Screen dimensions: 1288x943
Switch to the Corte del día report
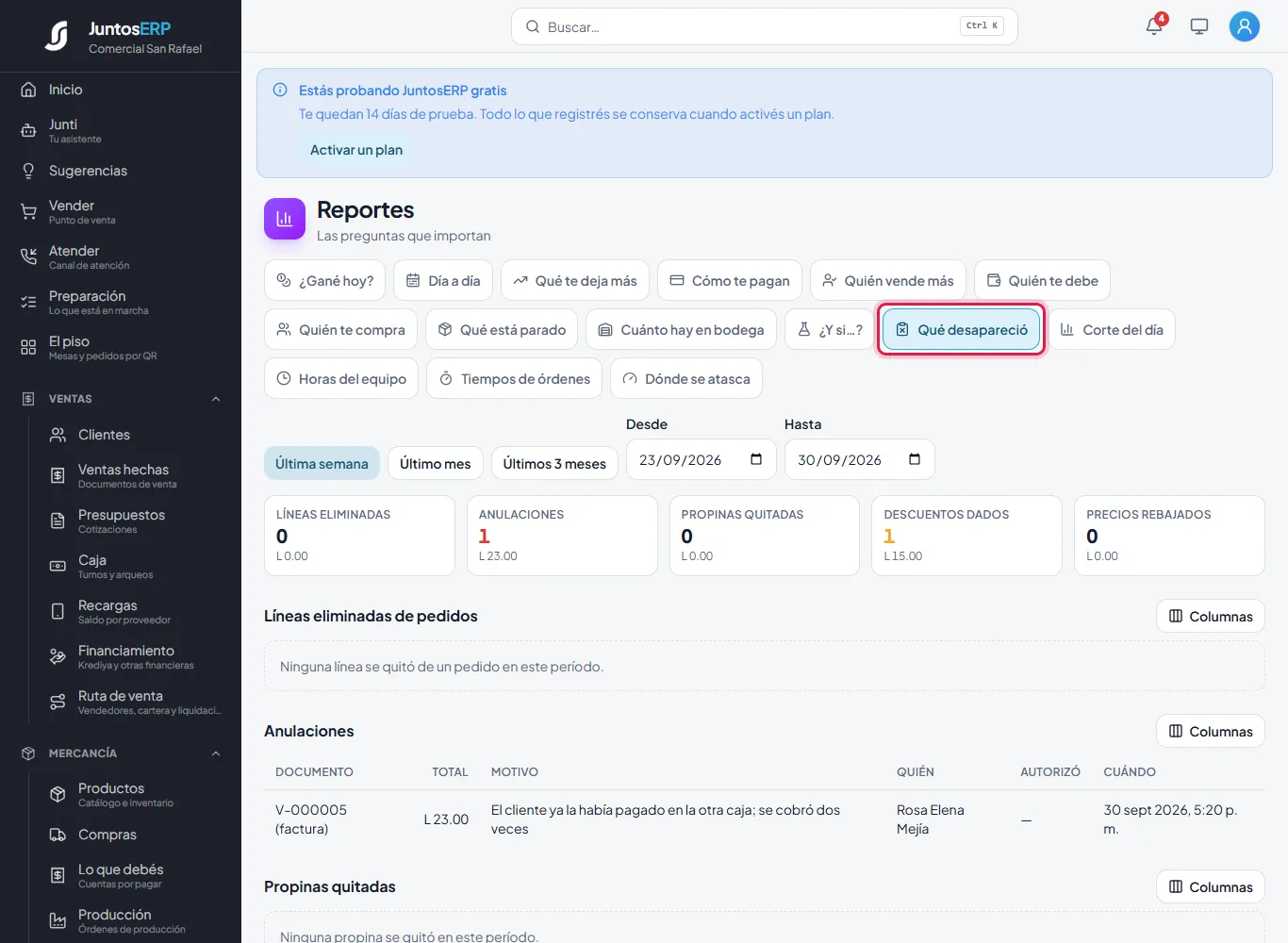pos(1112,329)
